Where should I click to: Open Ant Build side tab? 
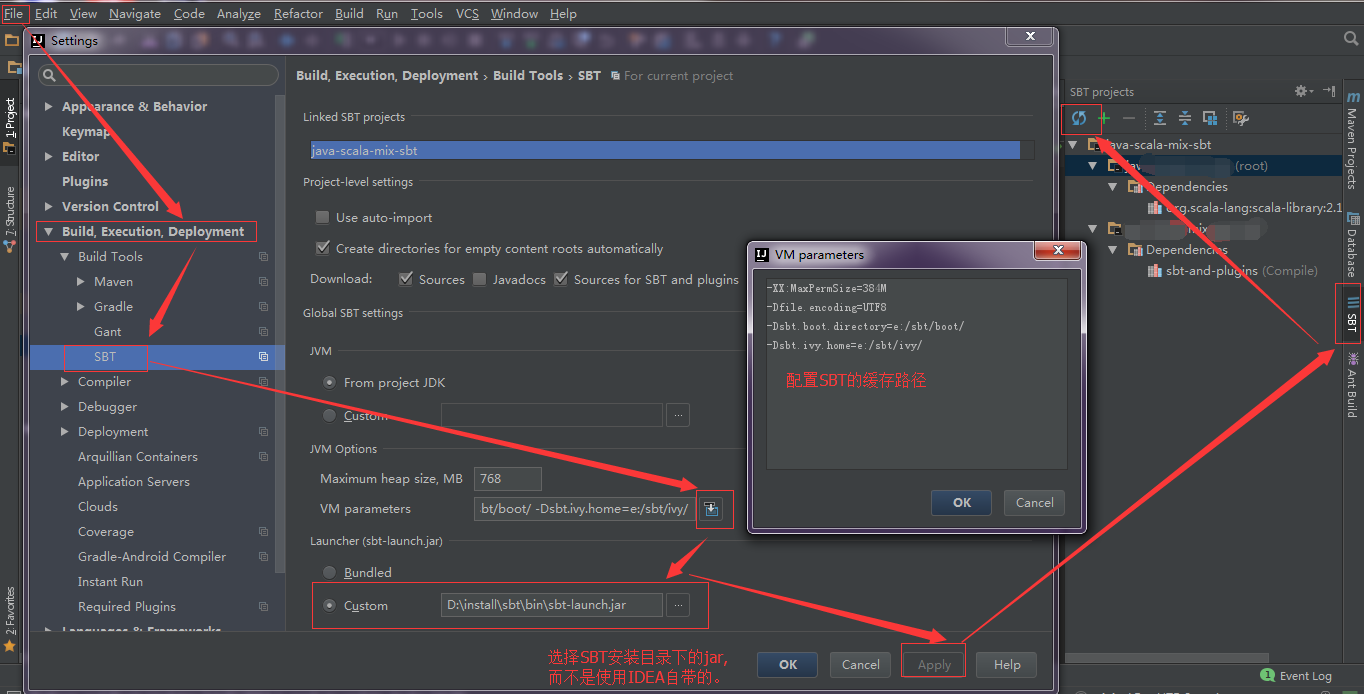(x=1353, y=384)
